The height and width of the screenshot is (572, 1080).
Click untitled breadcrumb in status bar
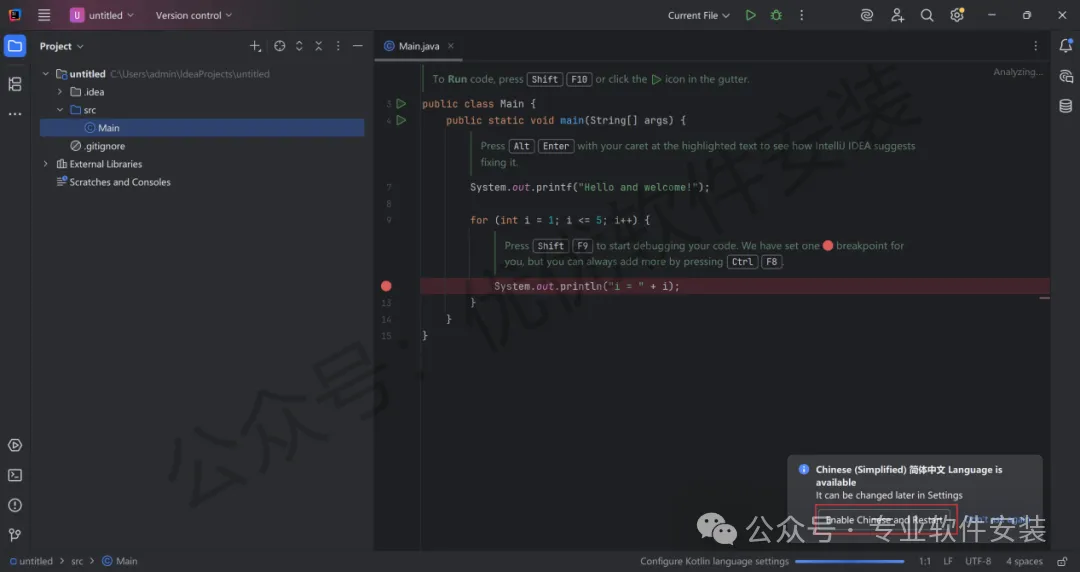(x=31, y=561)
